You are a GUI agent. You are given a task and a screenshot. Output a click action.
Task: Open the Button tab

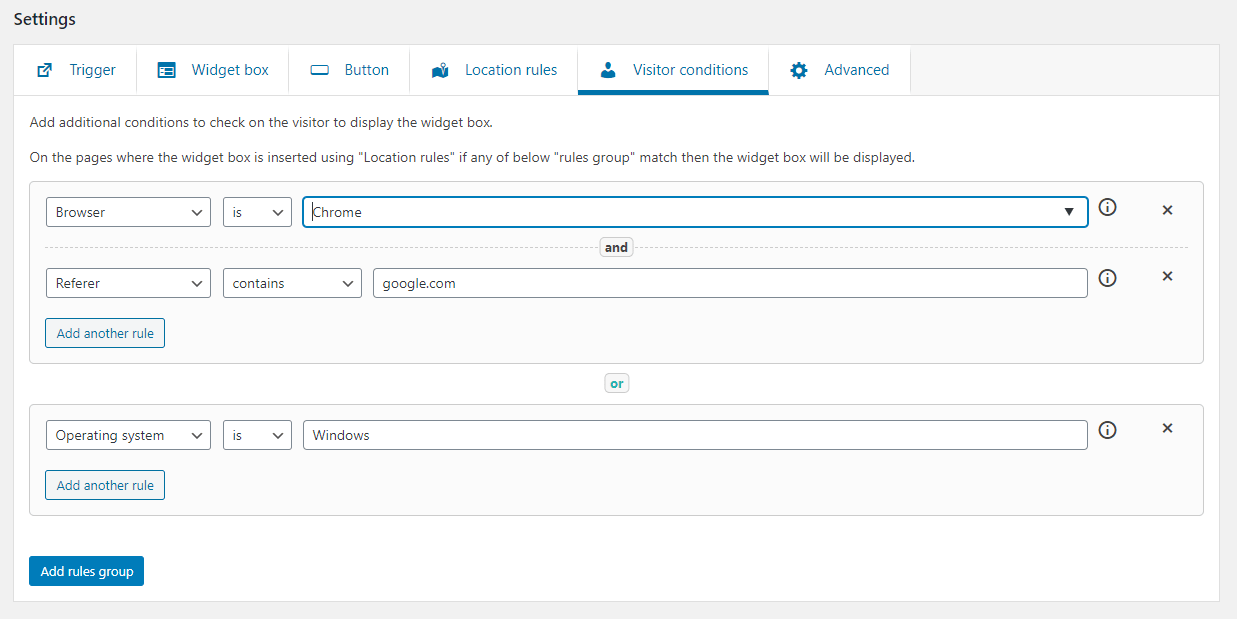coord(349,70)
